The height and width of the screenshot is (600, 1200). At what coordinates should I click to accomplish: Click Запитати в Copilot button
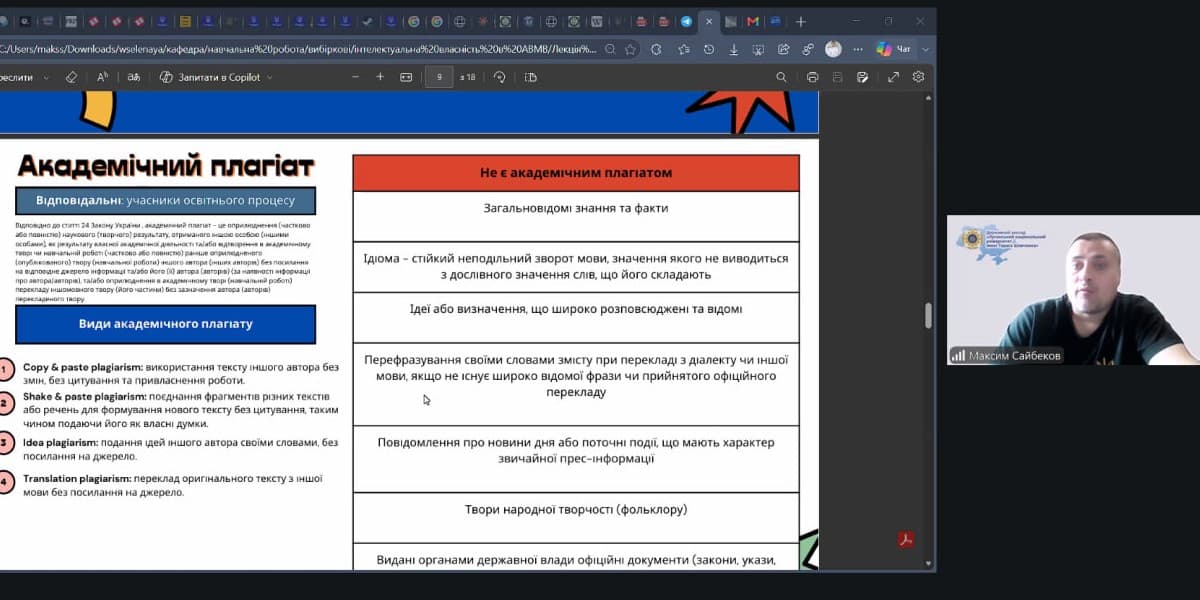point(210,77)
